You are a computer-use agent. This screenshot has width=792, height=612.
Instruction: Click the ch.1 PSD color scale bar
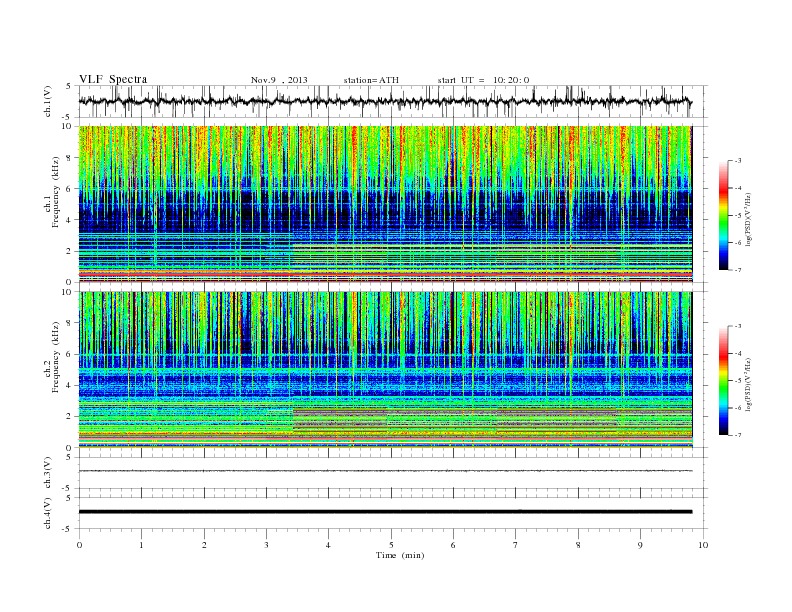[x=723, y=215]
